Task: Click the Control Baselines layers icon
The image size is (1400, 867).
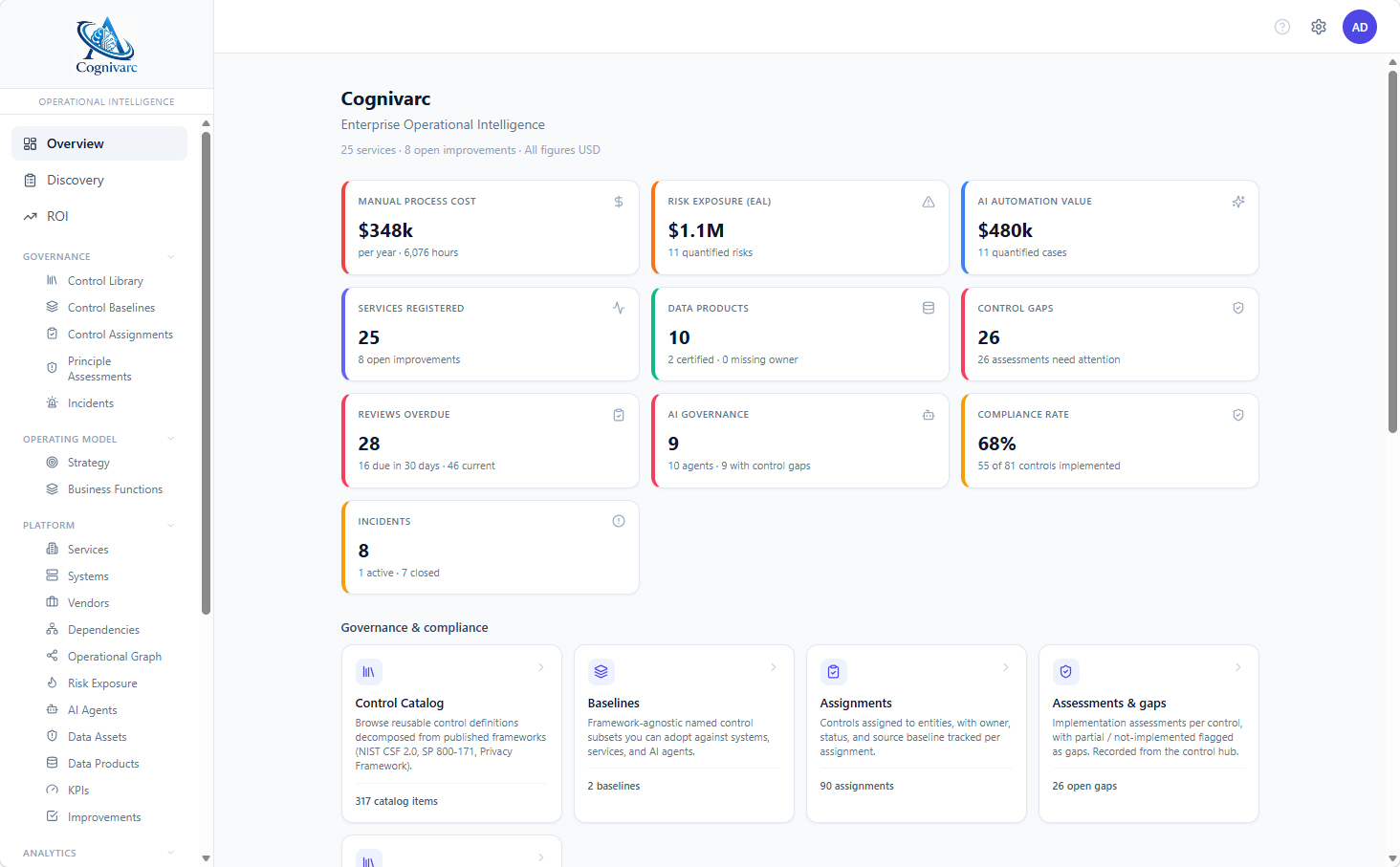Action: pyautogui.click(x=53, y=307)
